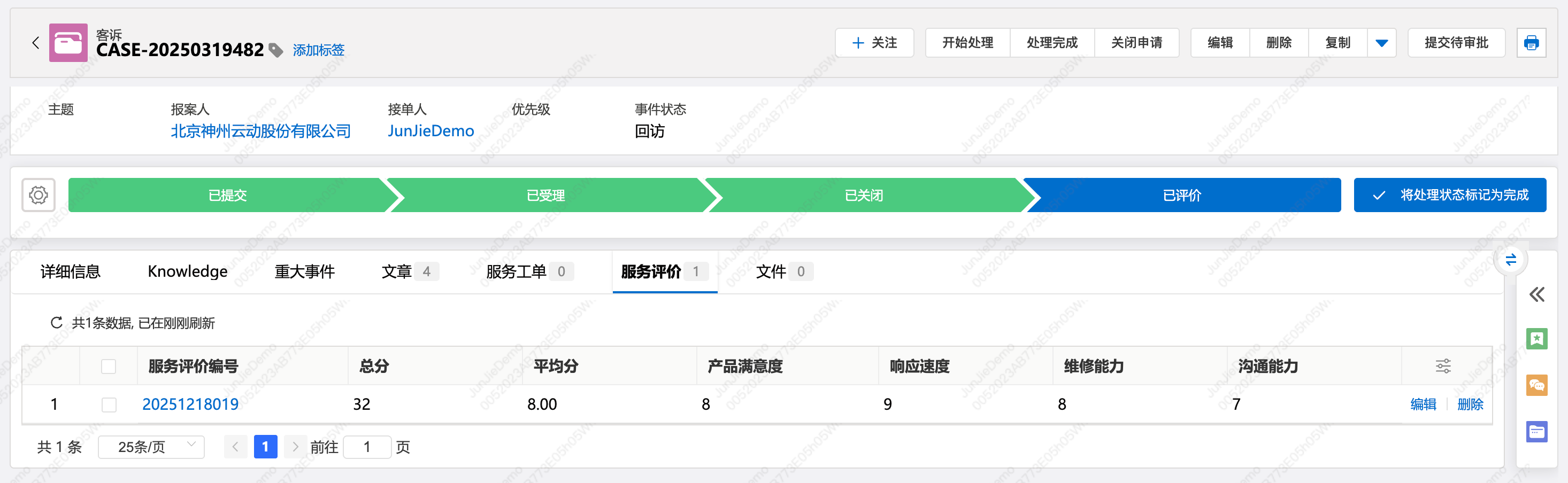Open the 25条/页 page size dropdown
The height and width of the screenshot is (483, 1568).
(x=151, y=447)
